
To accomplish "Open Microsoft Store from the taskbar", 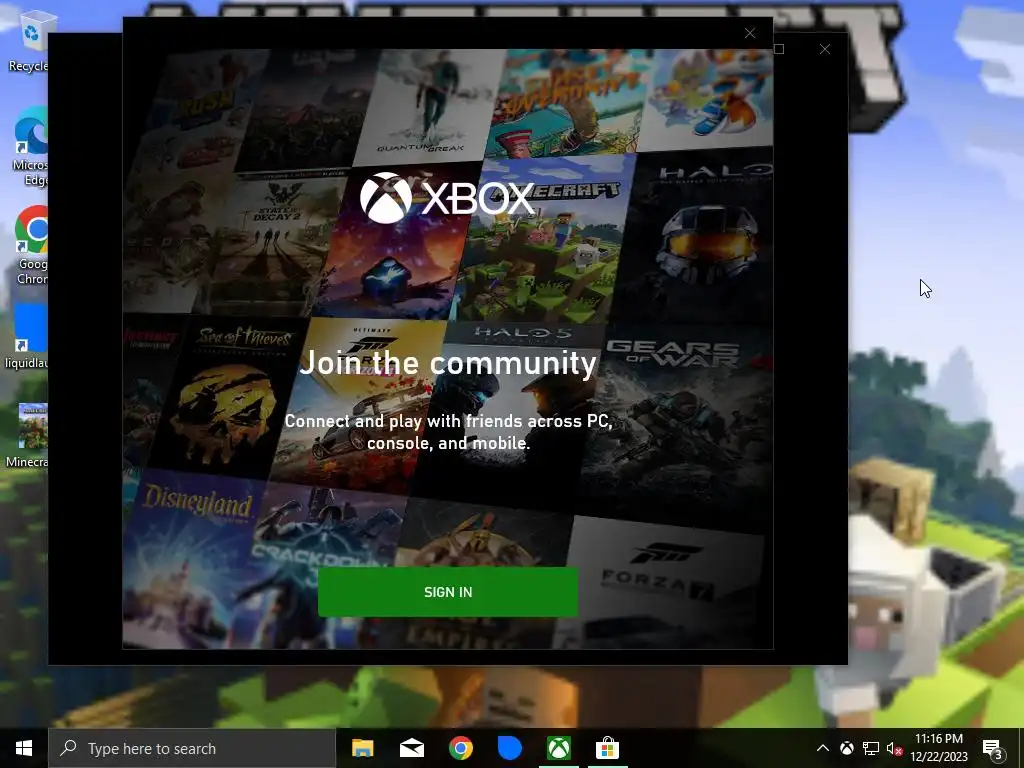I will 607,748.
